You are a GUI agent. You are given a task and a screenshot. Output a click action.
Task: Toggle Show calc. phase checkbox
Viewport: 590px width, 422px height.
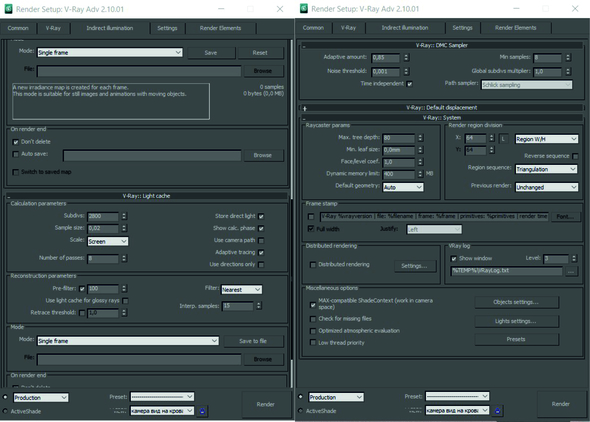click(x=261, y=228)
